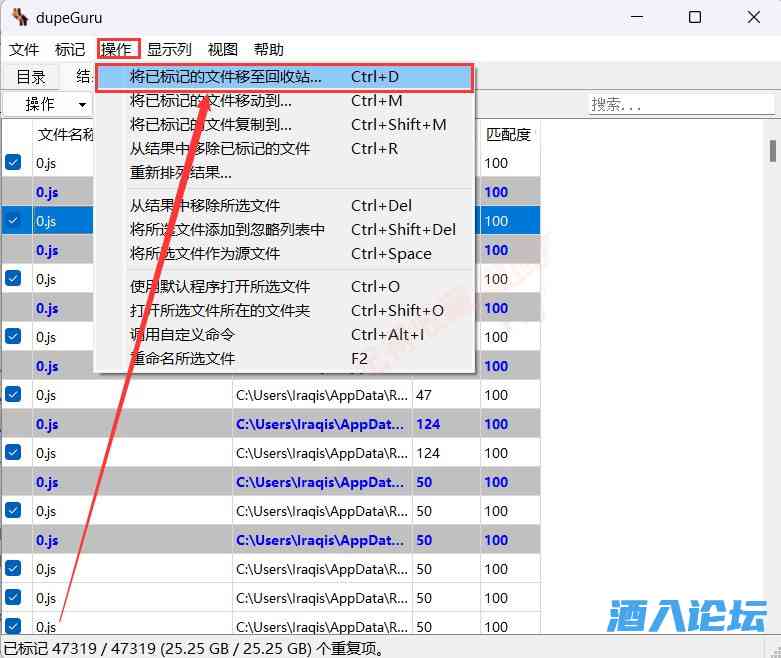Open the 显示列 menu
The height and width of the screenshot is (658, 781).
(x=169, y=49)
